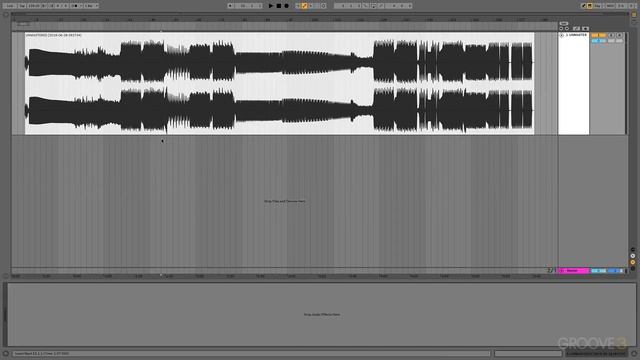Click the Set locator button
640x360 pixels.
point(564,23)
